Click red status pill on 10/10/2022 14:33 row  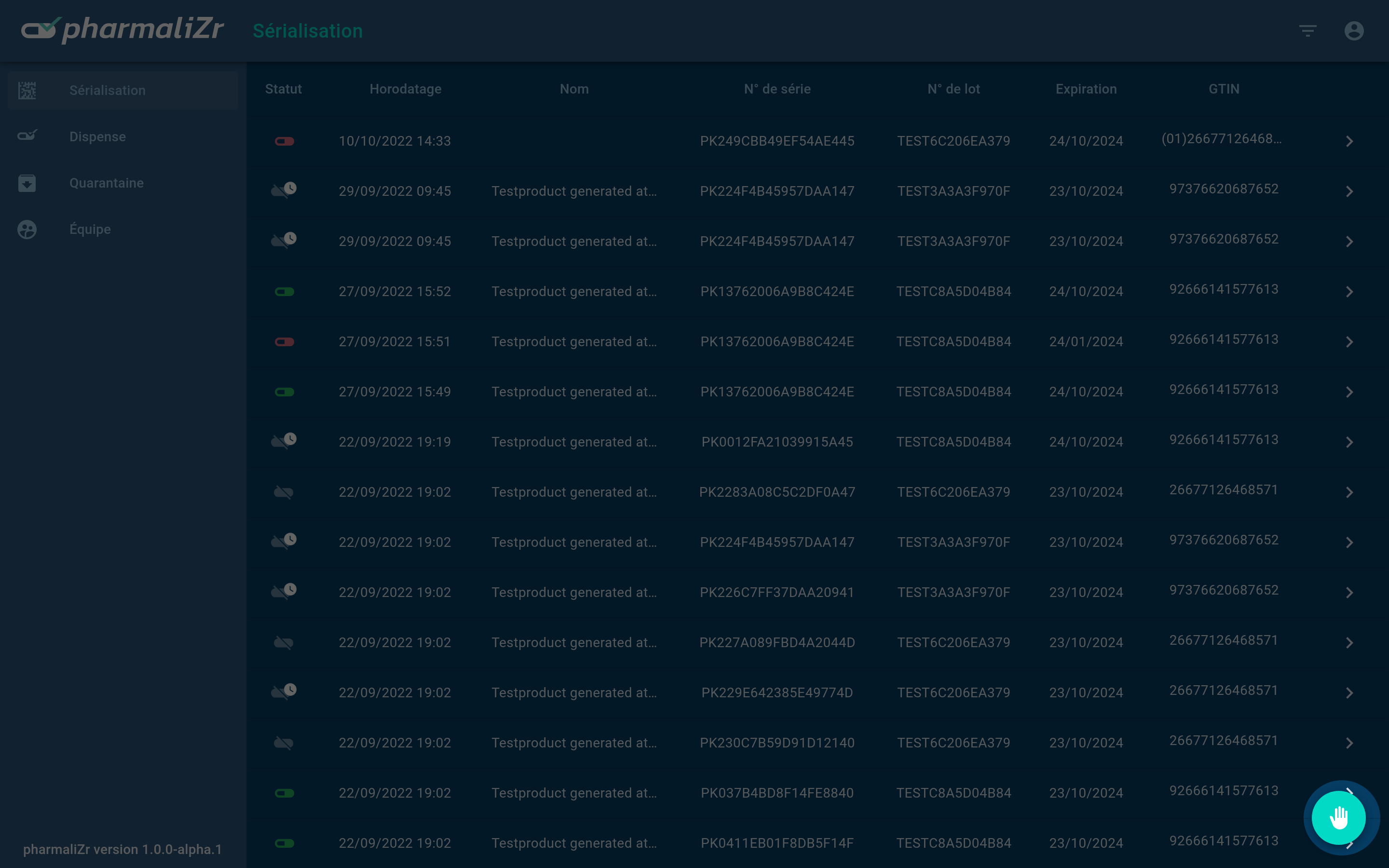click(284, 141)
